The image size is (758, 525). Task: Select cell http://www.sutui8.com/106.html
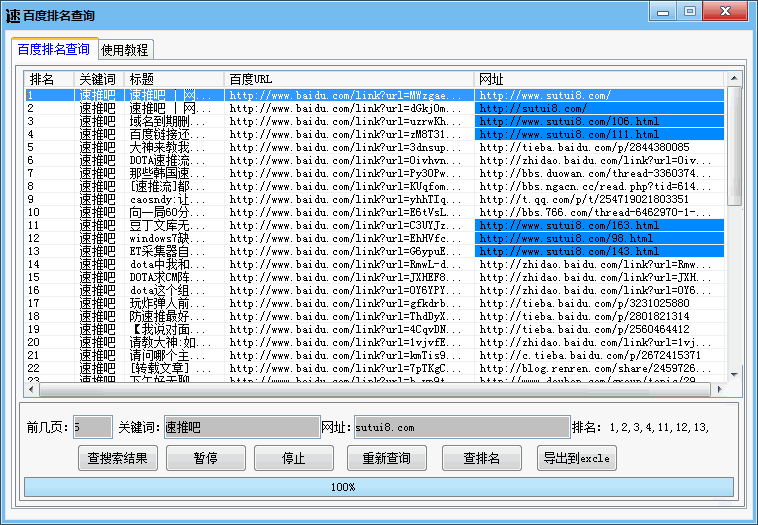click(598, 121)
